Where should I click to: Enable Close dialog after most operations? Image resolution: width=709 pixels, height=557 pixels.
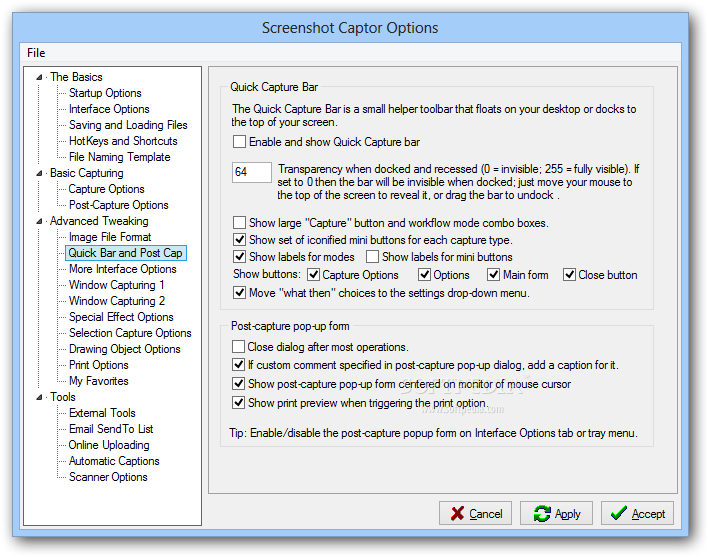238,347
